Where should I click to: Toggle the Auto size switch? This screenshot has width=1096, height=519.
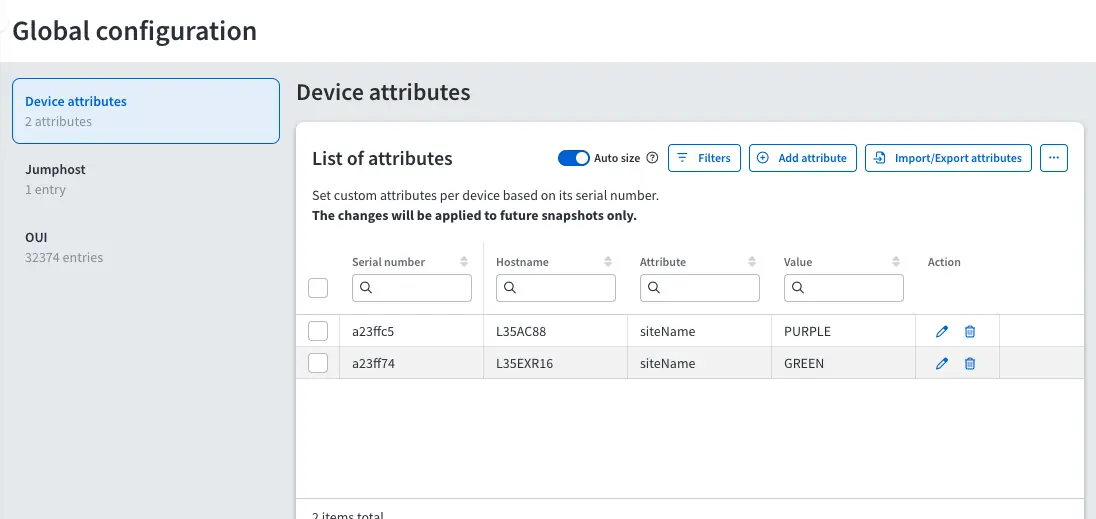point(574,158)
